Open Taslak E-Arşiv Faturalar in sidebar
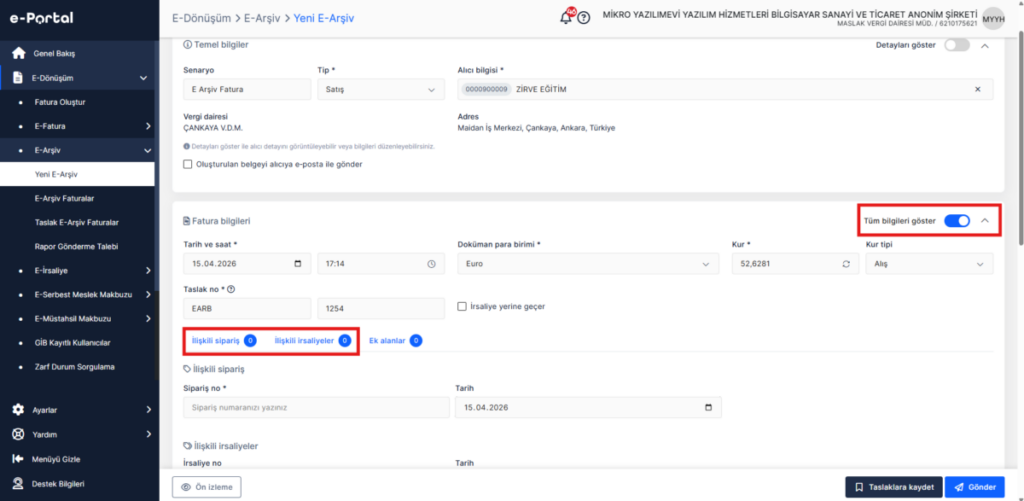The image size is (1024, 501). click(76, 222)
